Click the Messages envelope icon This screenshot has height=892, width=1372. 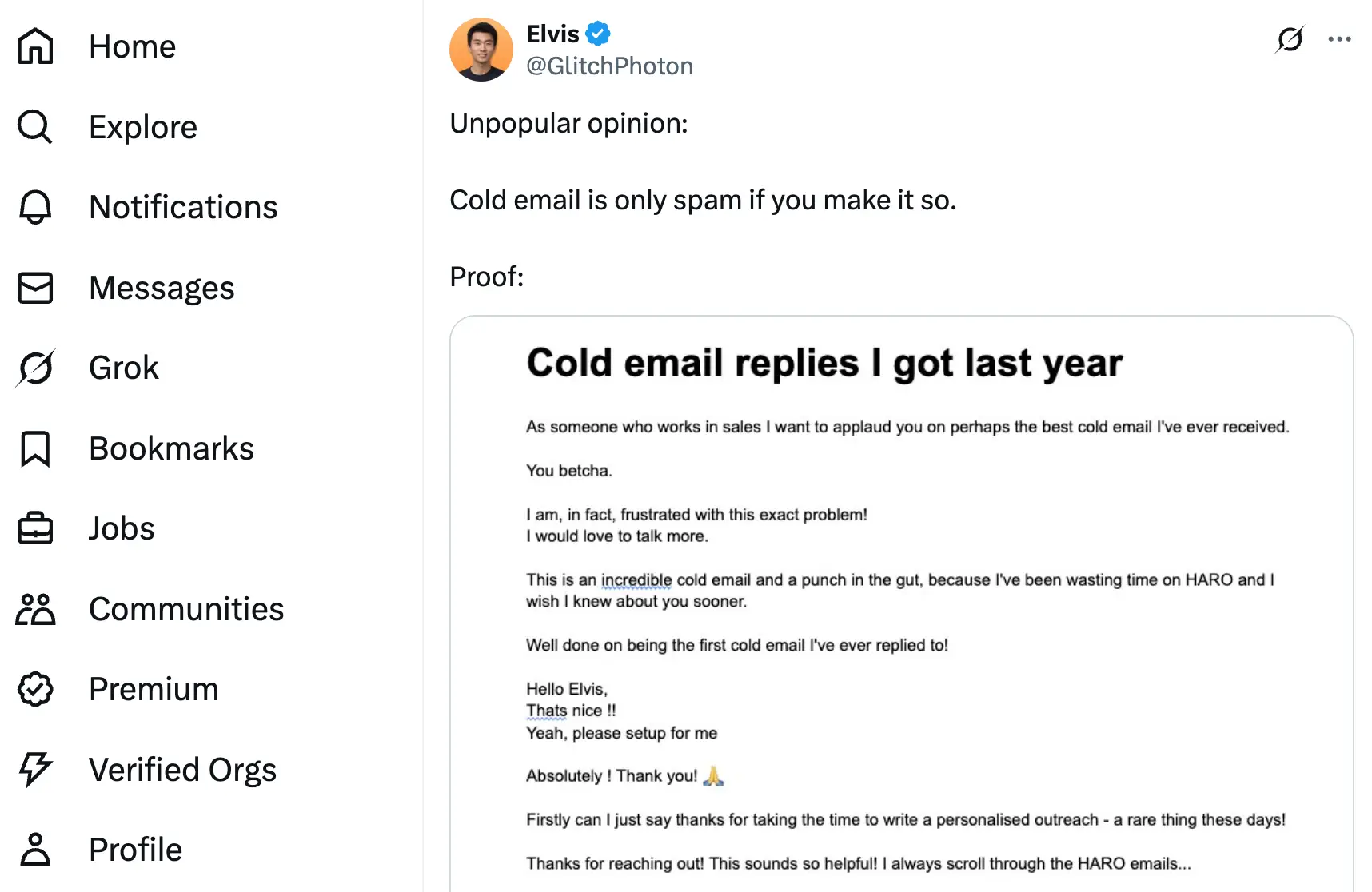coord(35,288)
